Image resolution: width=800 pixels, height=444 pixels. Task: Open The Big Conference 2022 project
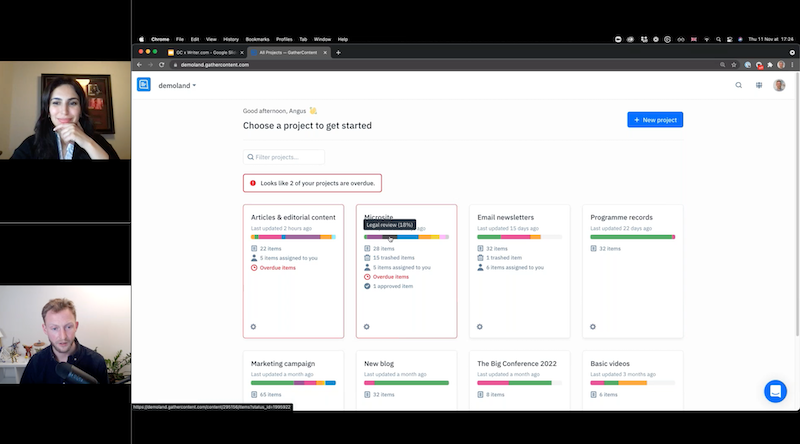[x=517, y=364]
